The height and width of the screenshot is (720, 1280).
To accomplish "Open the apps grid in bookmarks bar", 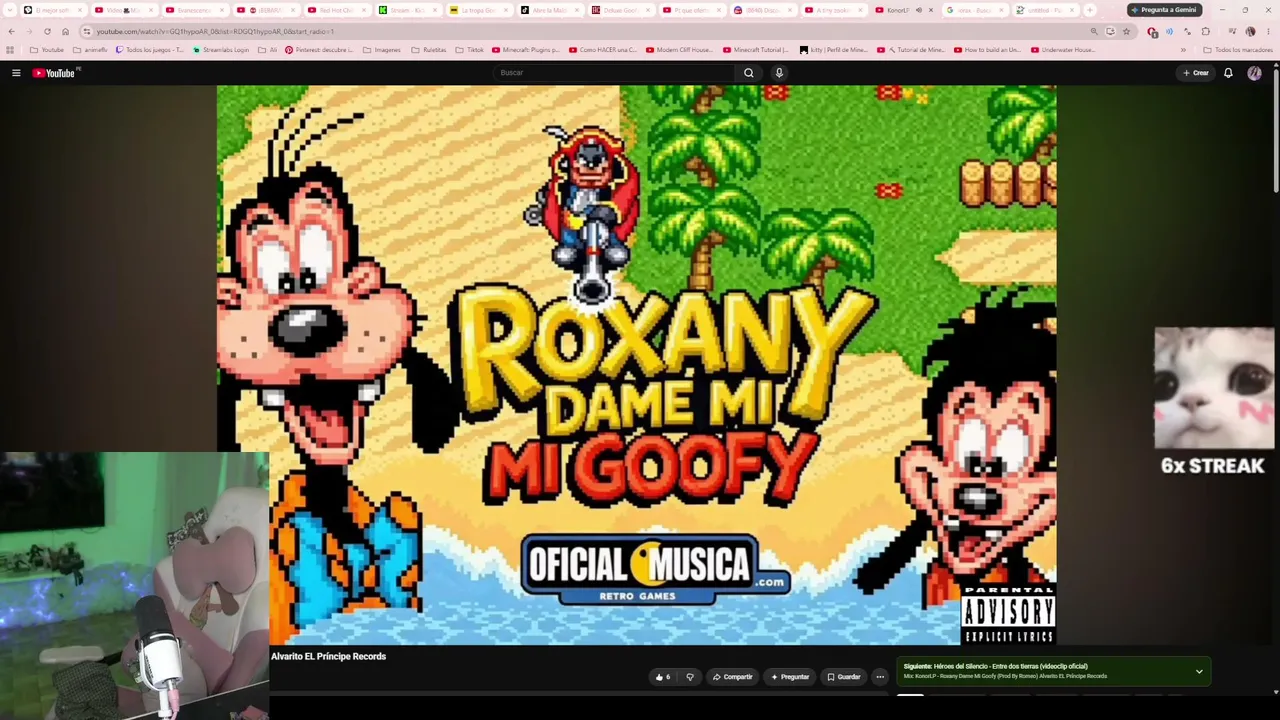I will point(10,50).
